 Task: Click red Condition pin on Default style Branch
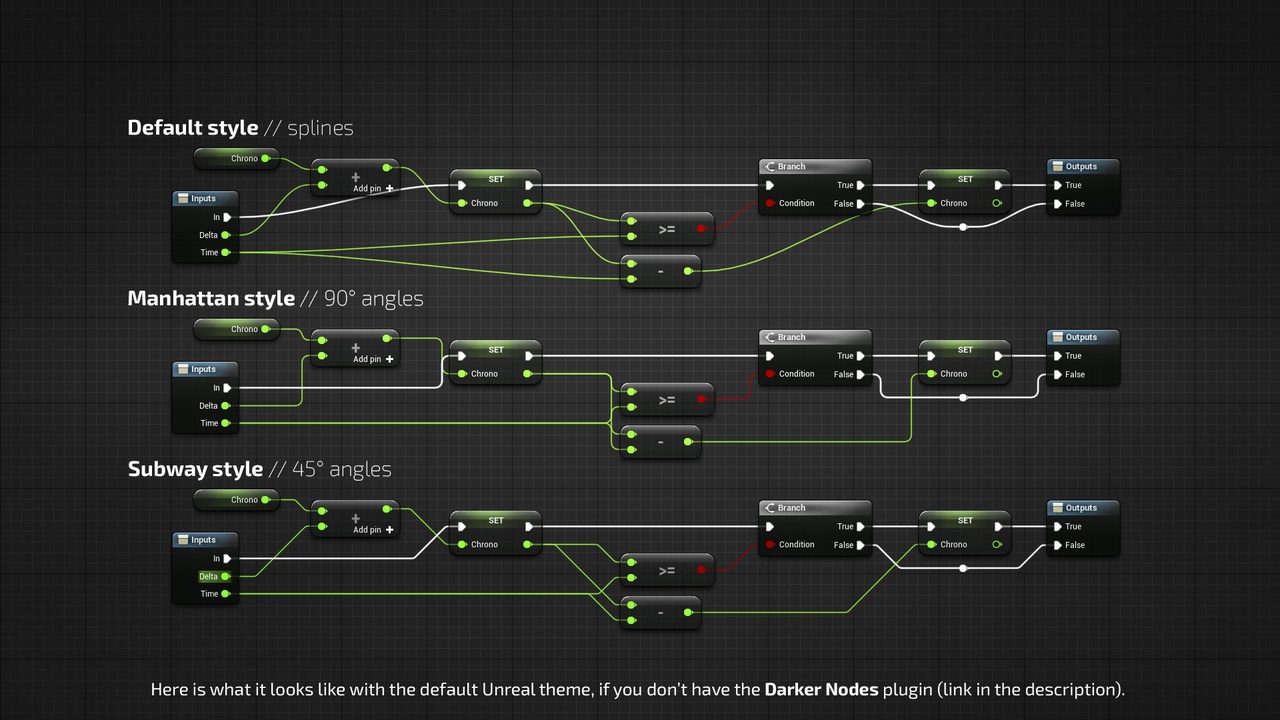tap(769, 203)
